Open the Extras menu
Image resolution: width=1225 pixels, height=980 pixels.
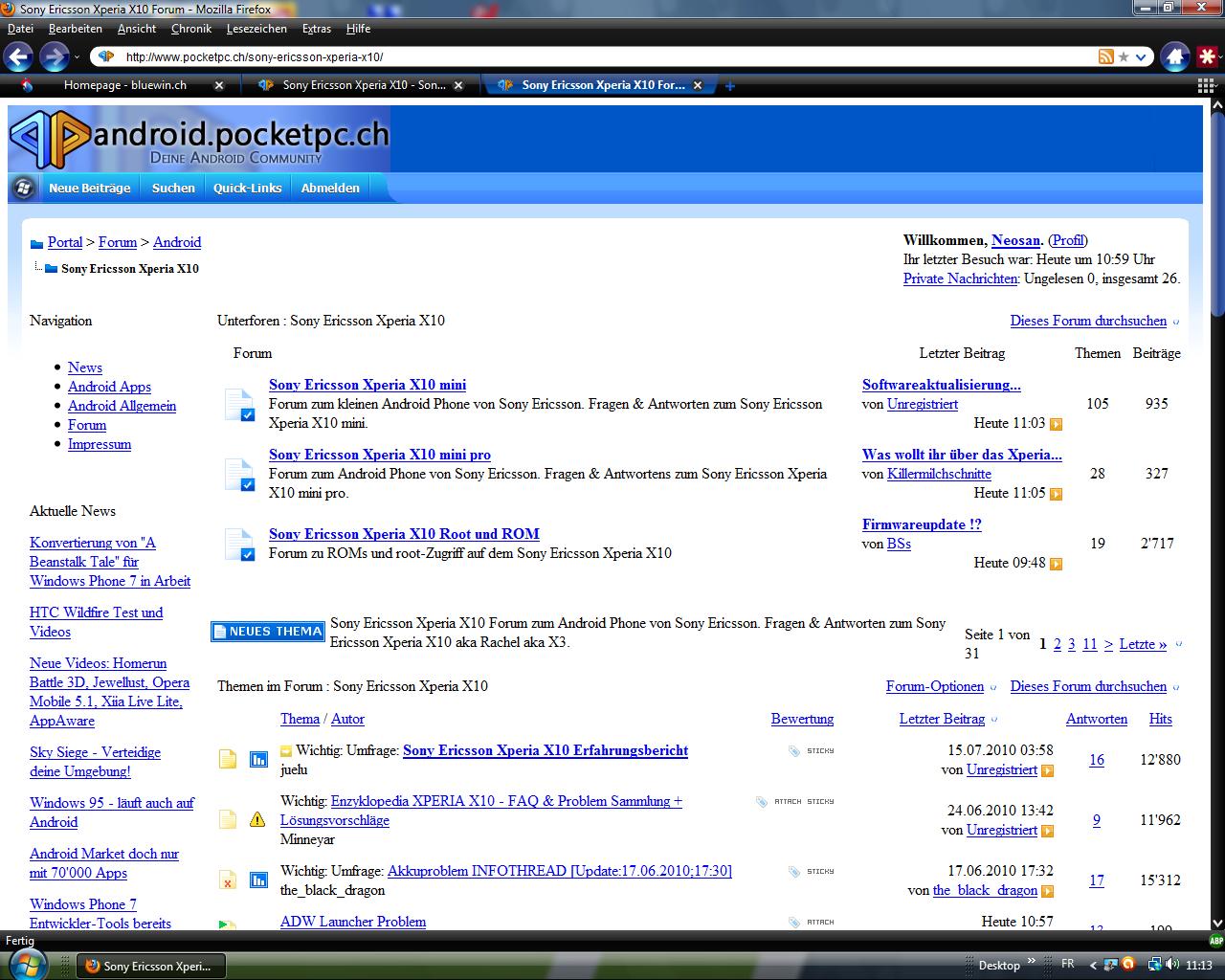click(317, 29)
